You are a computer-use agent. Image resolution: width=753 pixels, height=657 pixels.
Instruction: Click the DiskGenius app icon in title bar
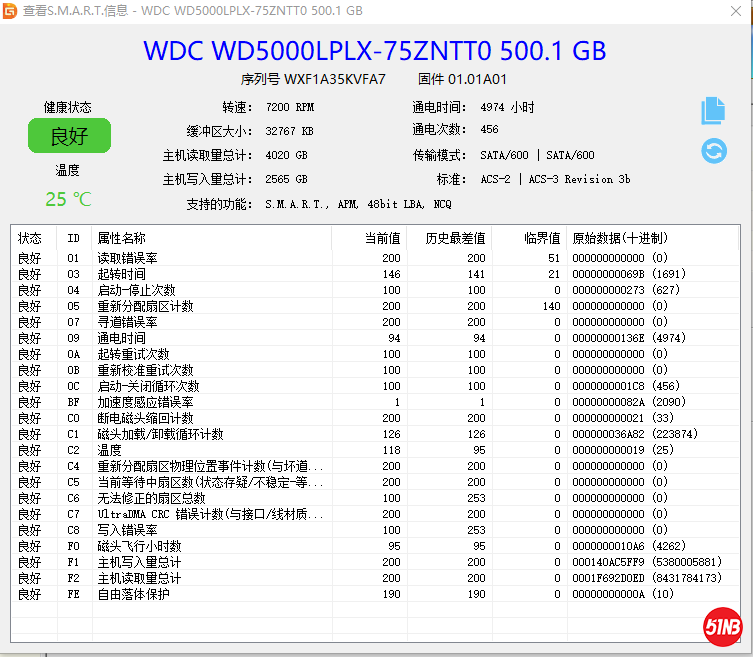click(10, 10)
